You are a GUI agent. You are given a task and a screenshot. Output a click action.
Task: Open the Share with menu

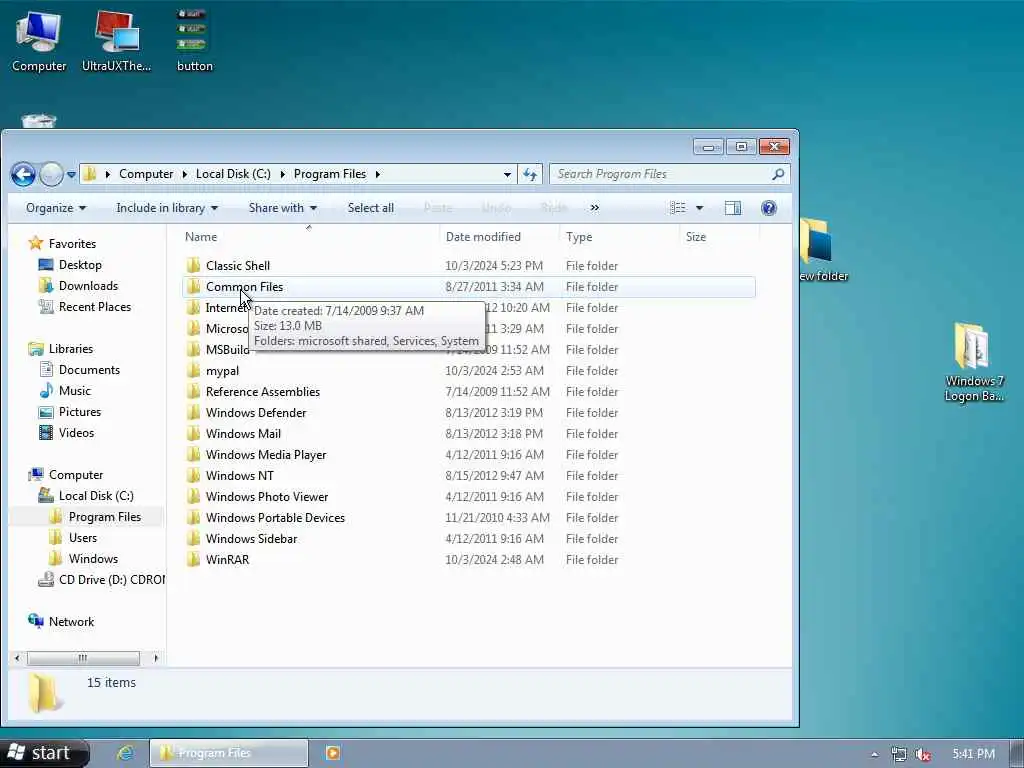tap(282, 208)
